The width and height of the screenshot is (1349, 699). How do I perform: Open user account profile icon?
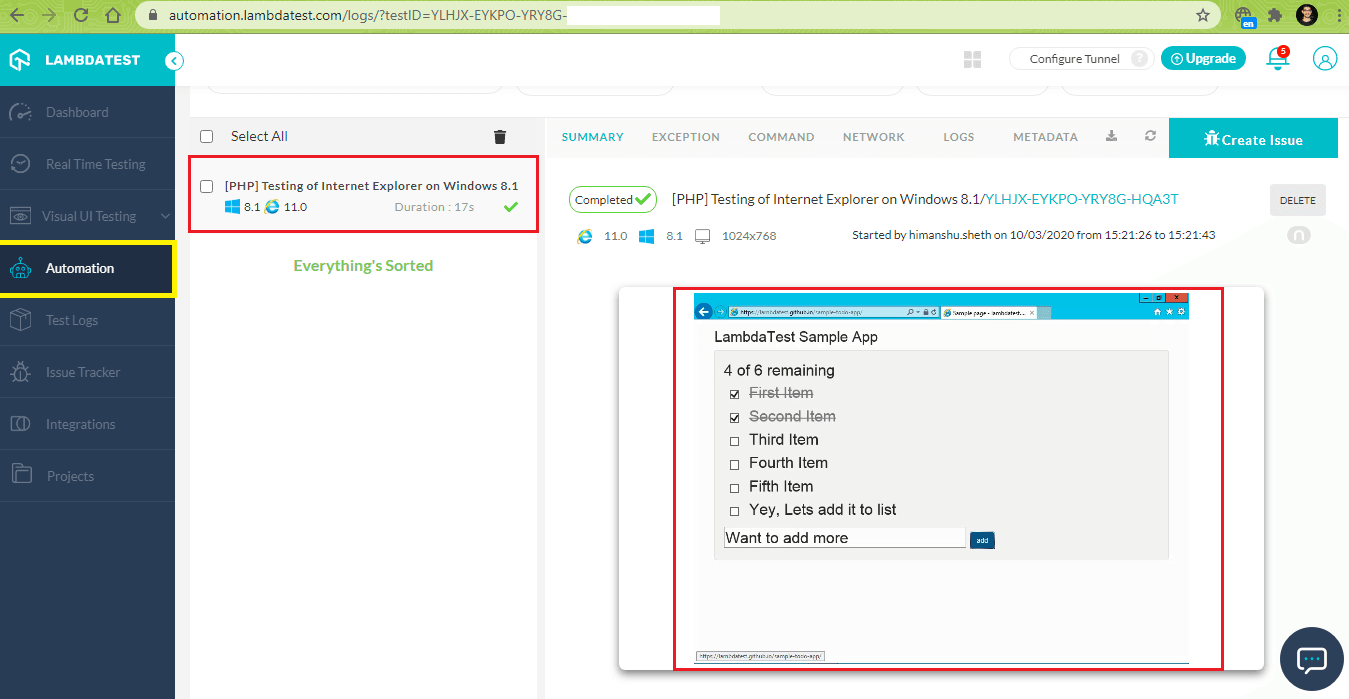pyautogui.click(x=1325, y=59)
